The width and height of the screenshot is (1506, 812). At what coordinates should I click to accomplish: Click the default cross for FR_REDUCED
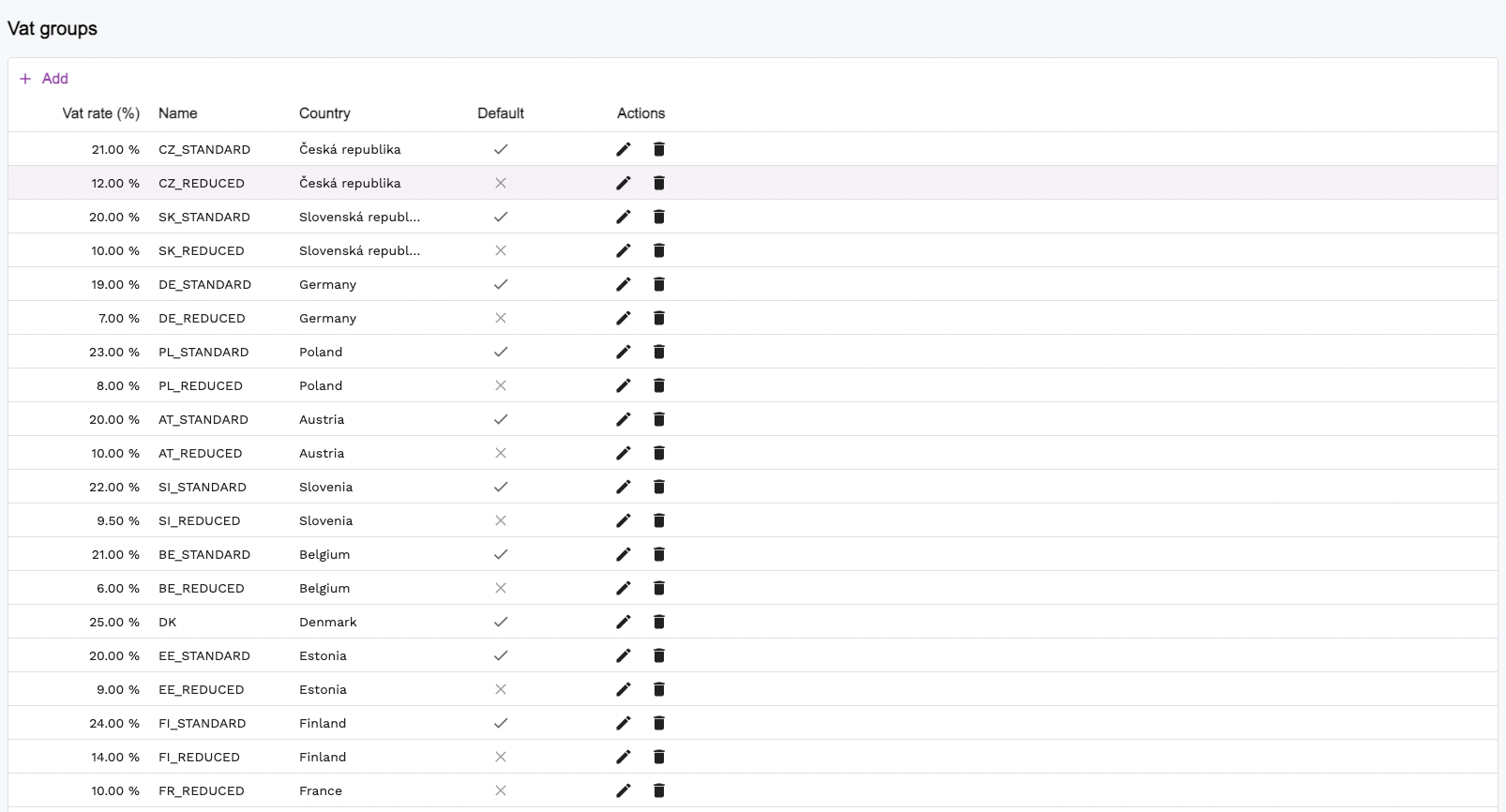tap(501, 790)
